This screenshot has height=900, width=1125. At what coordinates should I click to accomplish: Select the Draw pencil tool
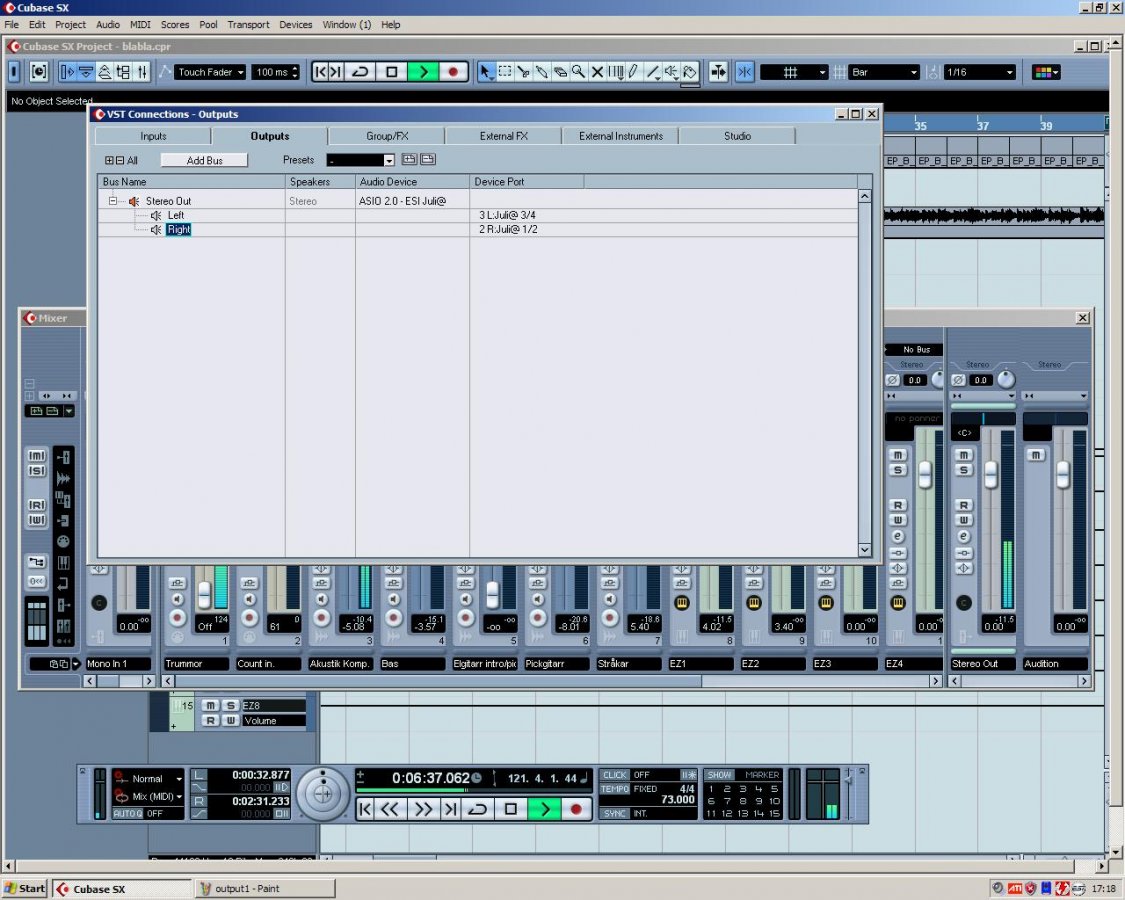(634, 72)
